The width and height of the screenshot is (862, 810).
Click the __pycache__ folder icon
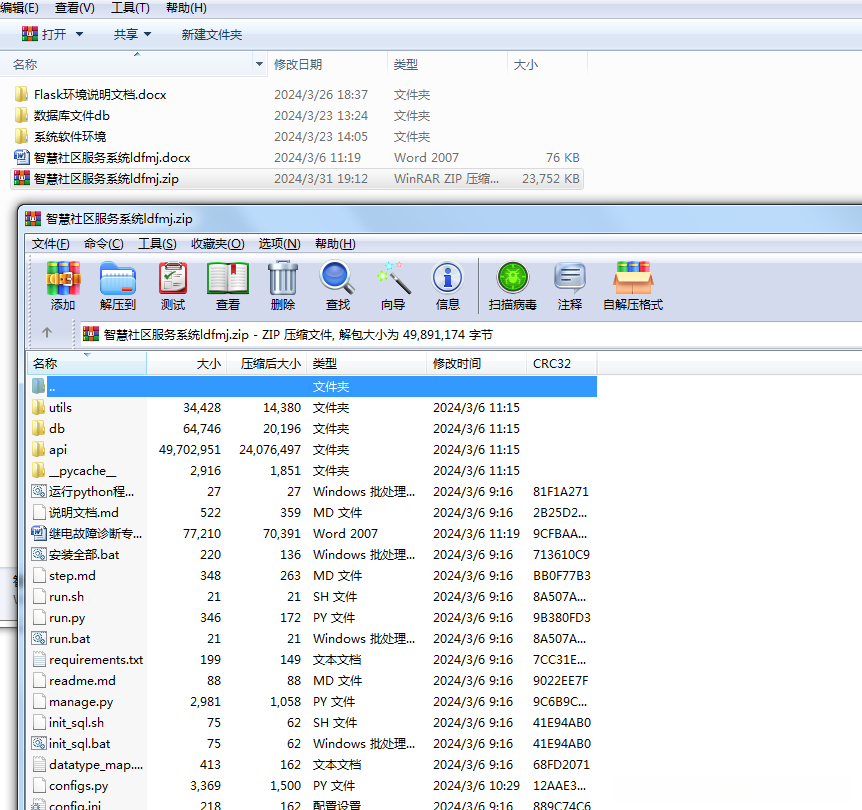tap(38, 470)
